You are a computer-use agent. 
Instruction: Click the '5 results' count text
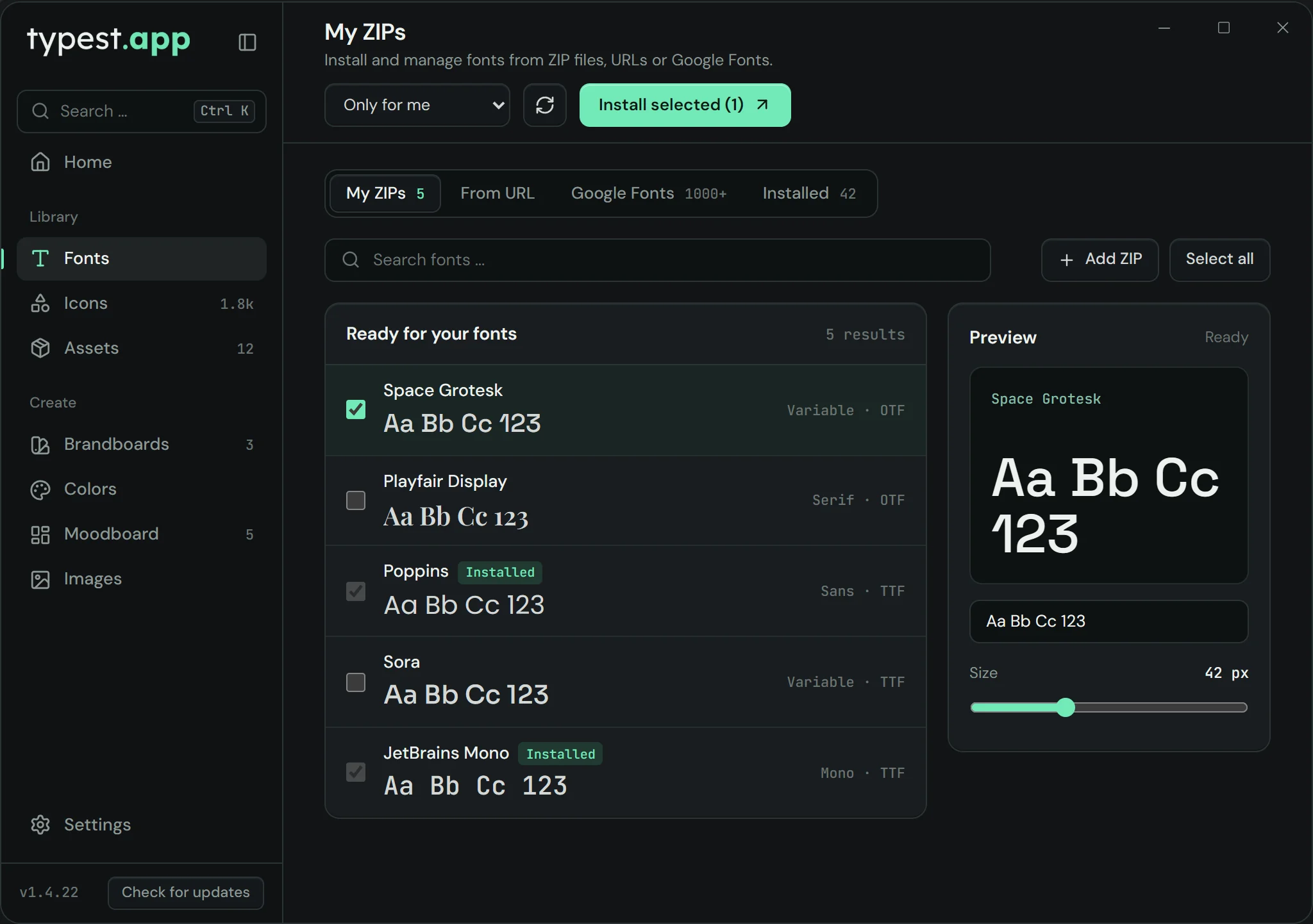[x=866, y=334]
